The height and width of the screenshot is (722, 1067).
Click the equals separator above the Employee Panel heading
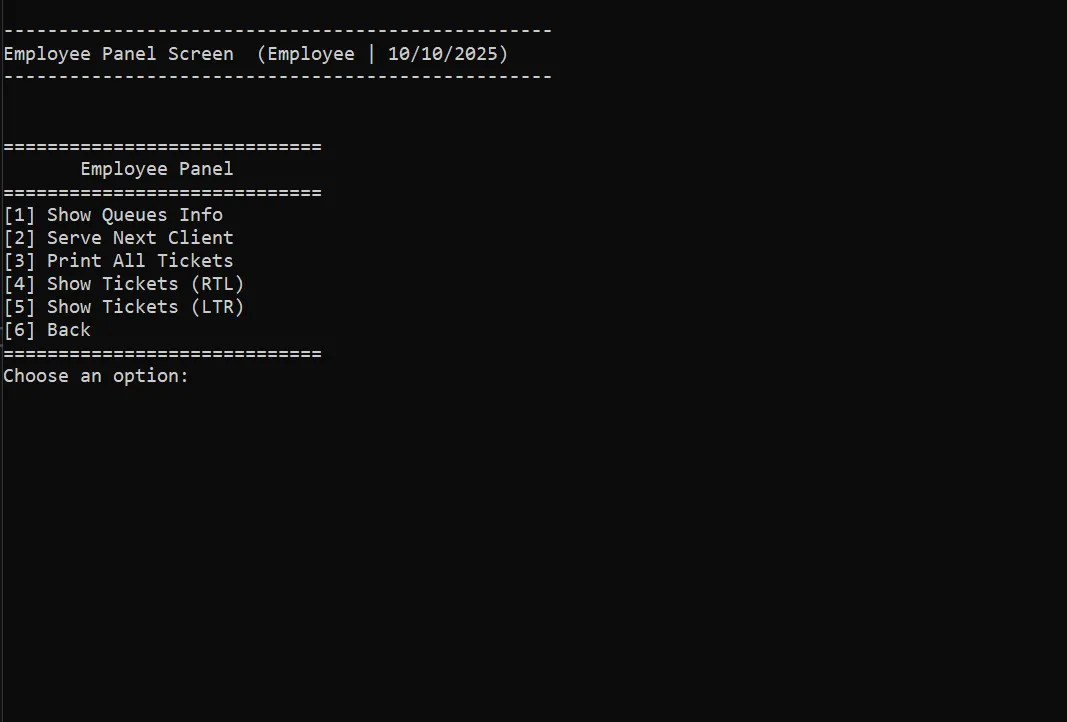click(x=162, y=147)
